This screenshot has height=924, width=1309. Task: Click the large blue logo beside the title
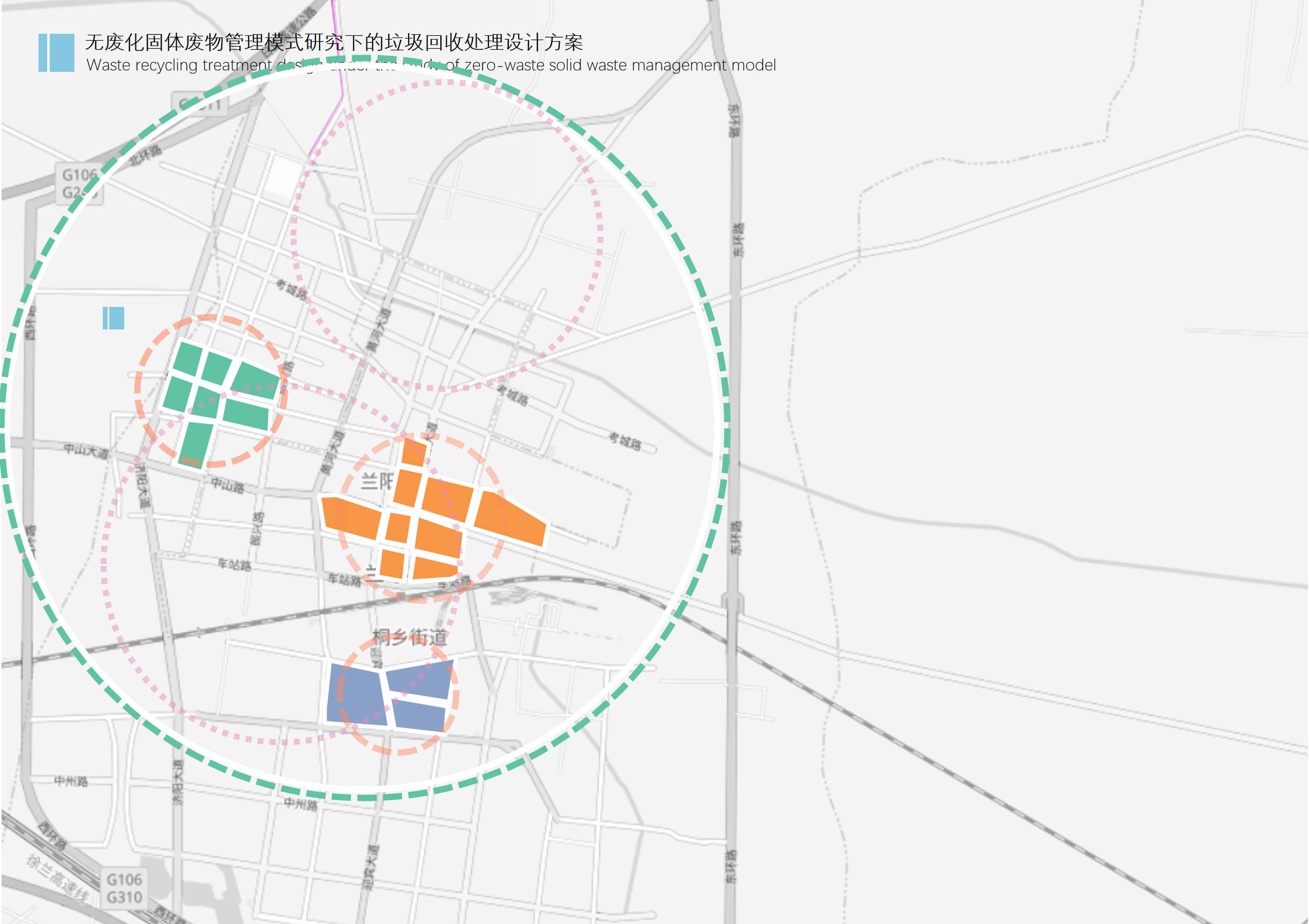[56, 52]
